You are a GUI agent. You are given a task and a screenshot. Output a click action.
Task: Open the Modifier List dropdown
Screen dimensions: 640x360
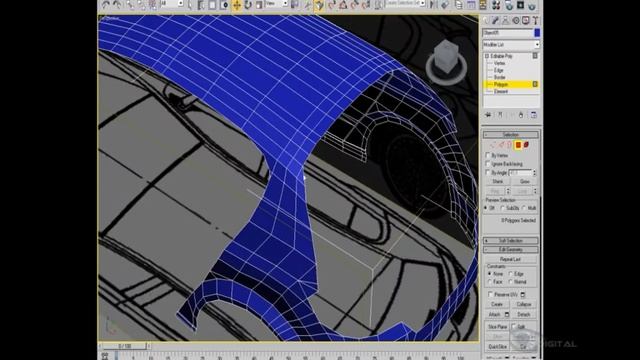[511, 44]
